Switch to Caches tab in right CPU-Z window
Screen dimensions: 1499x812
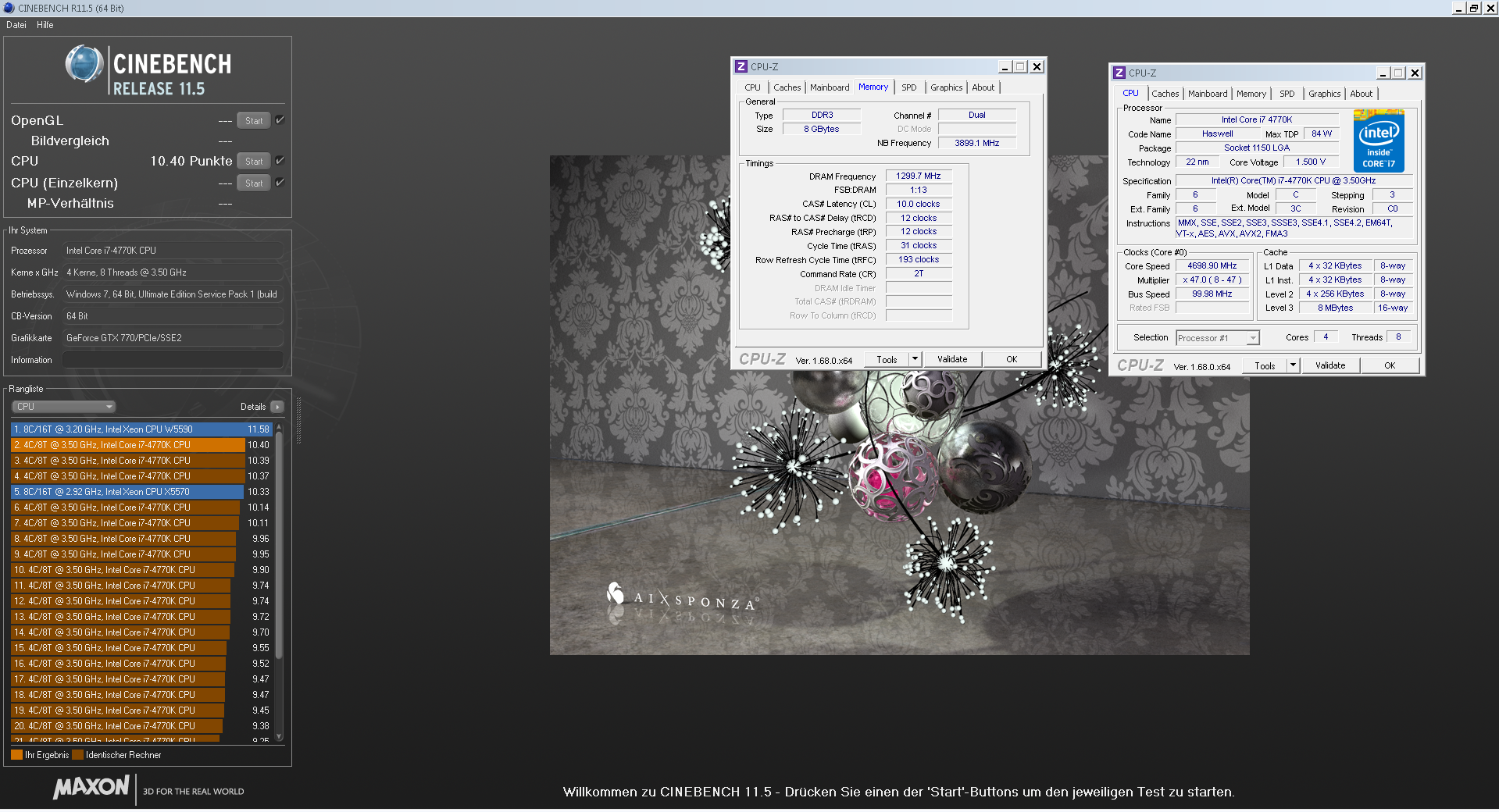point(1165,94)
